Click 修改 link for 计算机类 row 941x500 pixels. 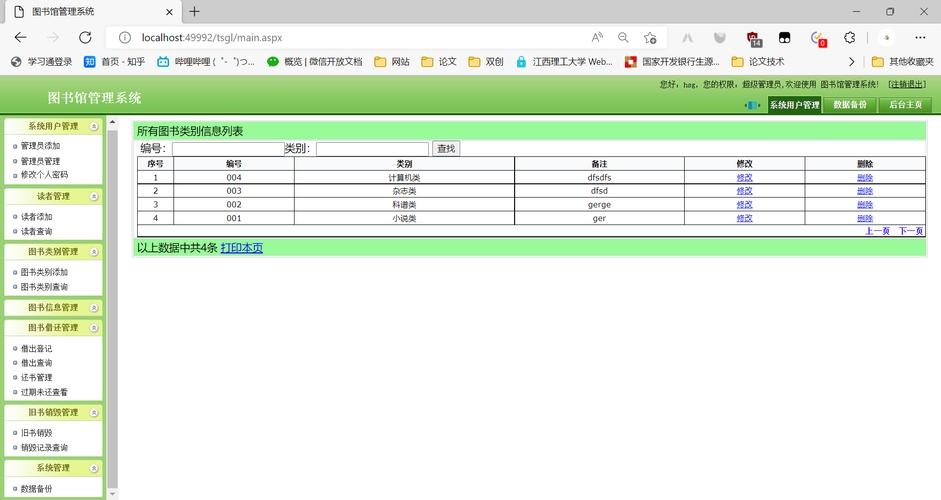[744, 177]
